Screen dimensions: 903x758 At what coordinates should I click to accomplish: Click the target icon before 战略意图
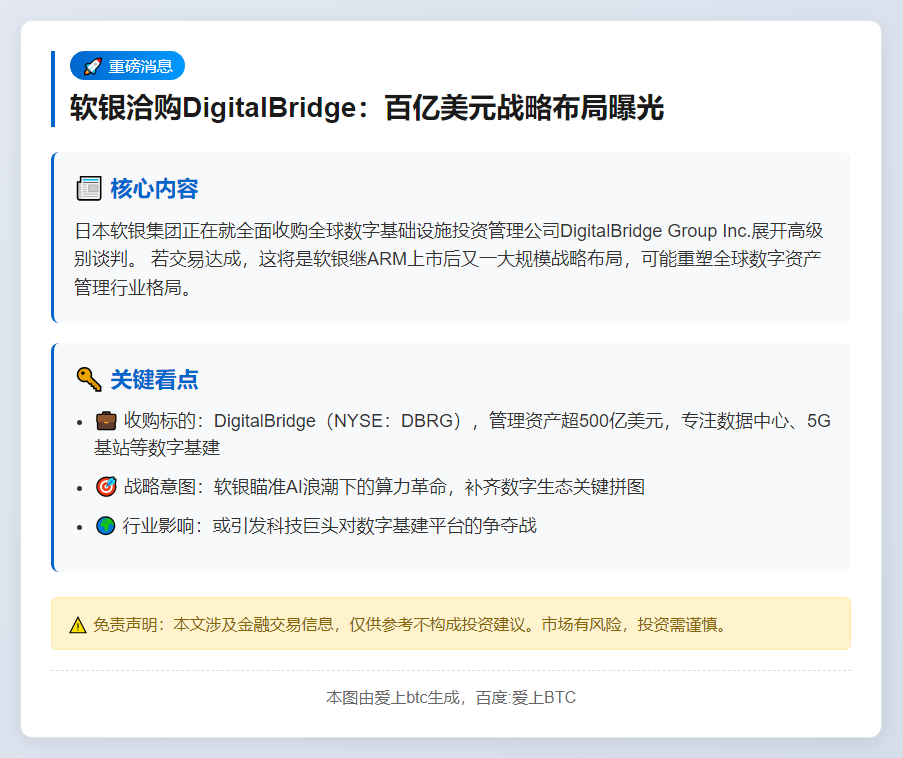coord(106,487)
